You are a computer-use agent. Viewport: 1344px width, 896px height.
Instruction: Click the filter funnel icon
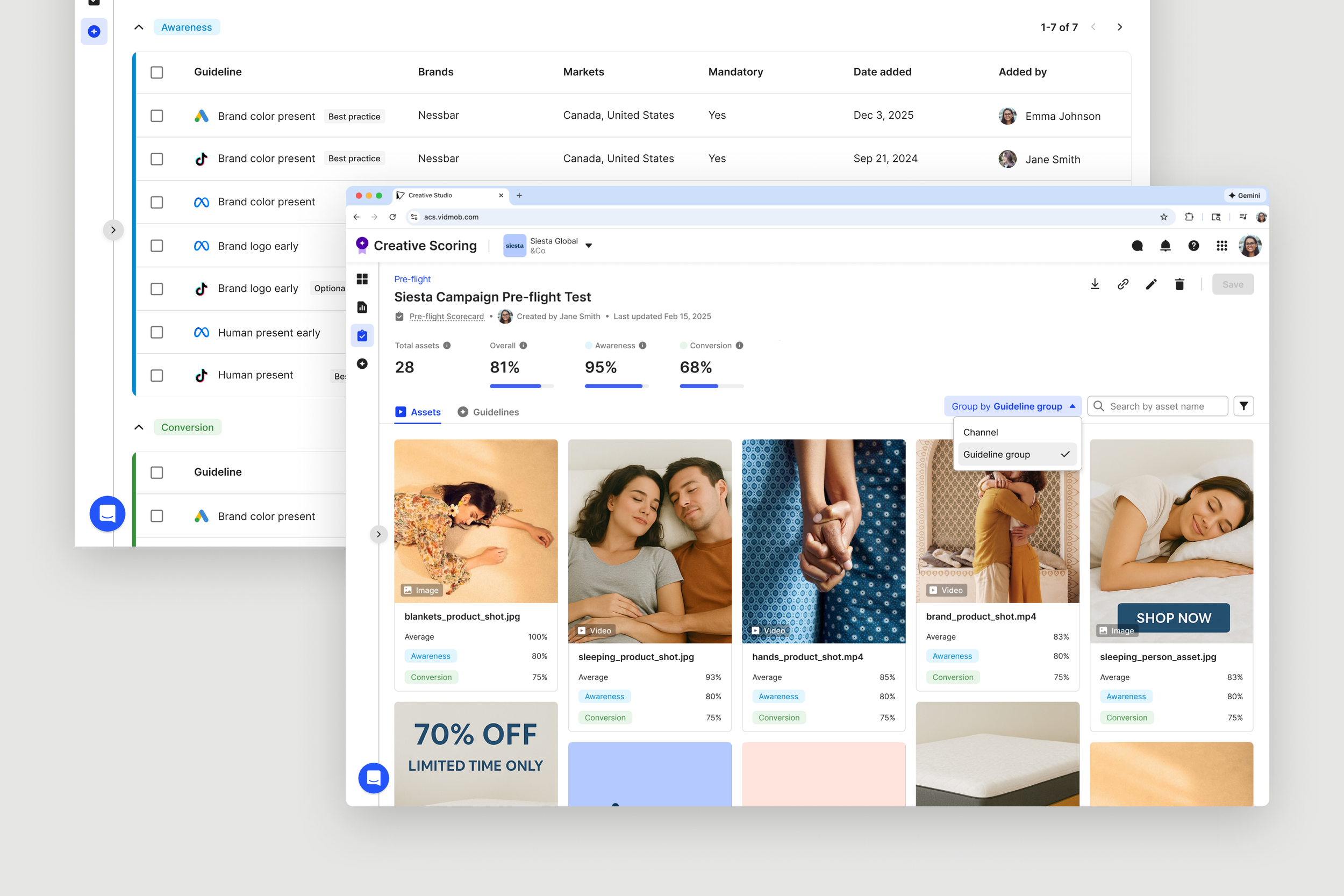1243,406
